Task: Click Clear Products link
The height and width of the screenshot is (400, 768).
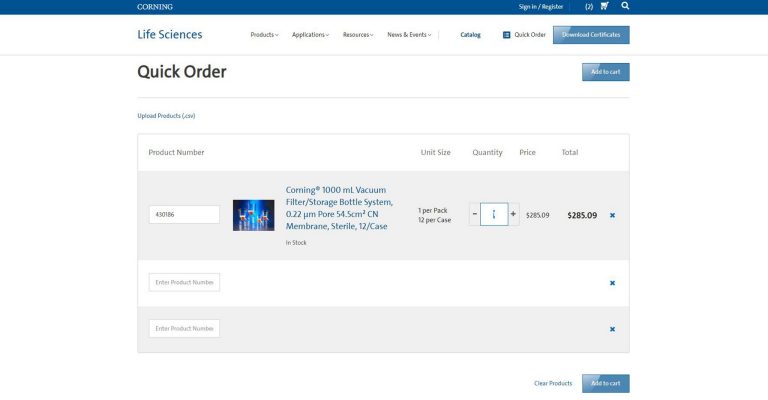Action: [x=553, y=383]
